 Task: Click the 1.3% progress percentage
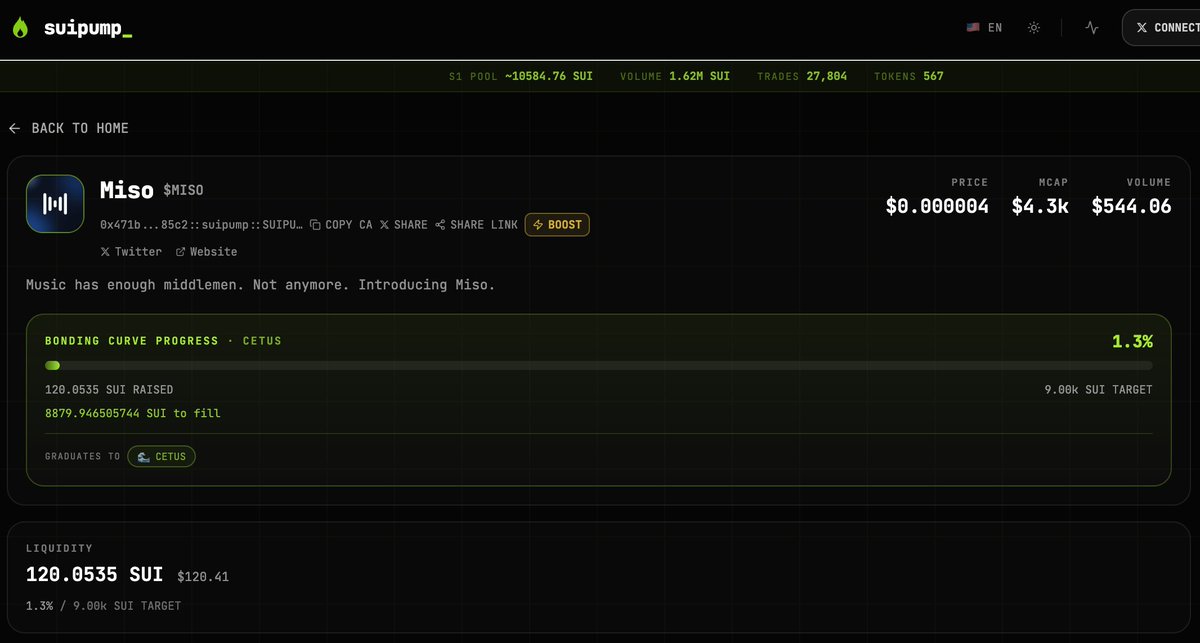click(1132, 342)
